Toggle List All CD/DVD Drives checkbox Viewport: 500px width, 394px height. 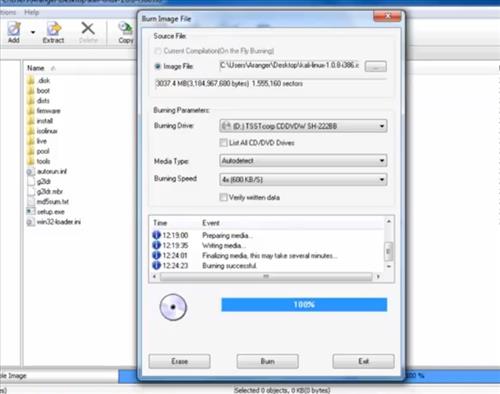coord(223,143)
